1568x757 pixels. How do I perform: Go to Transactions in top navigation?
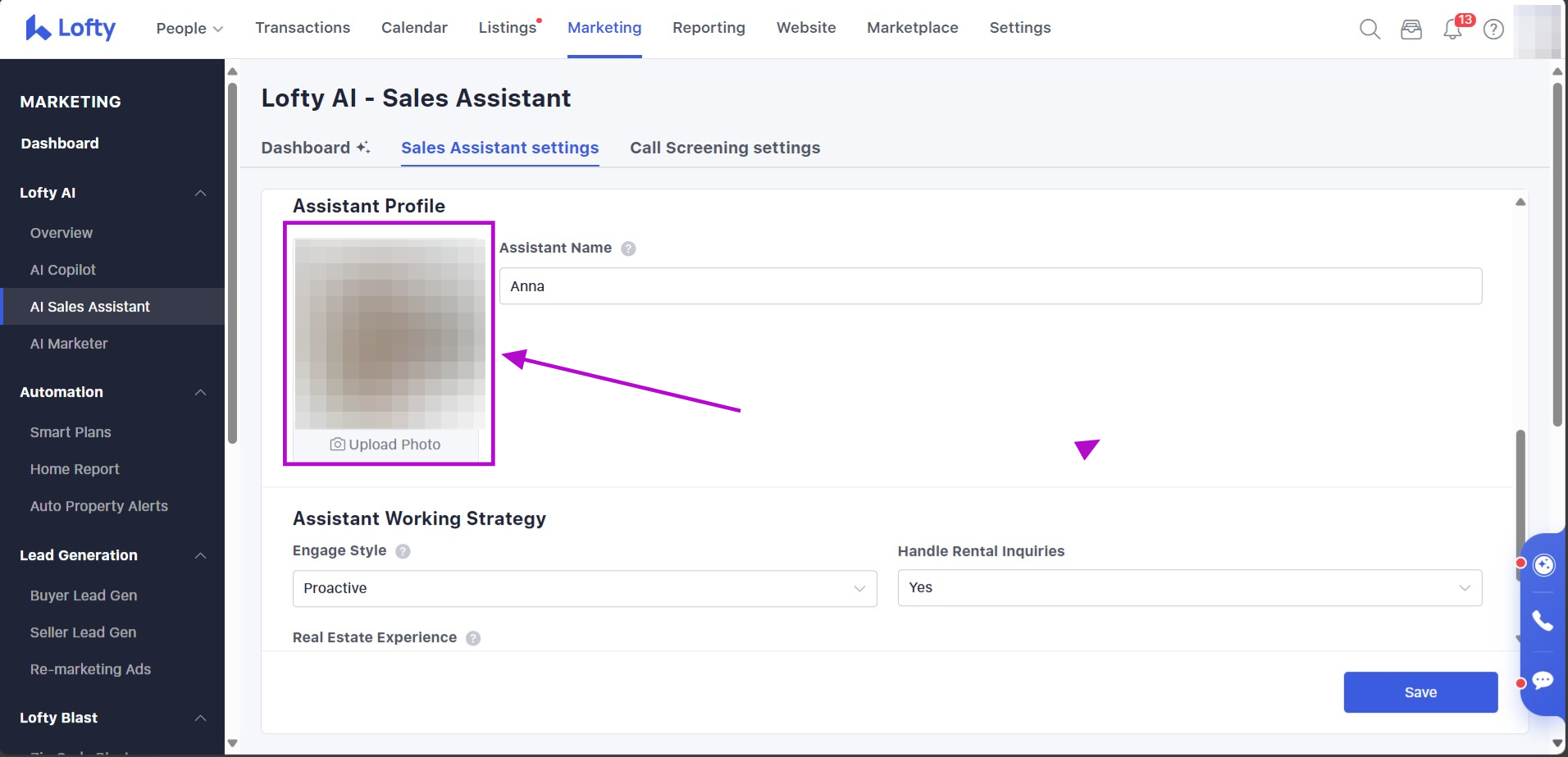[303, 28]
